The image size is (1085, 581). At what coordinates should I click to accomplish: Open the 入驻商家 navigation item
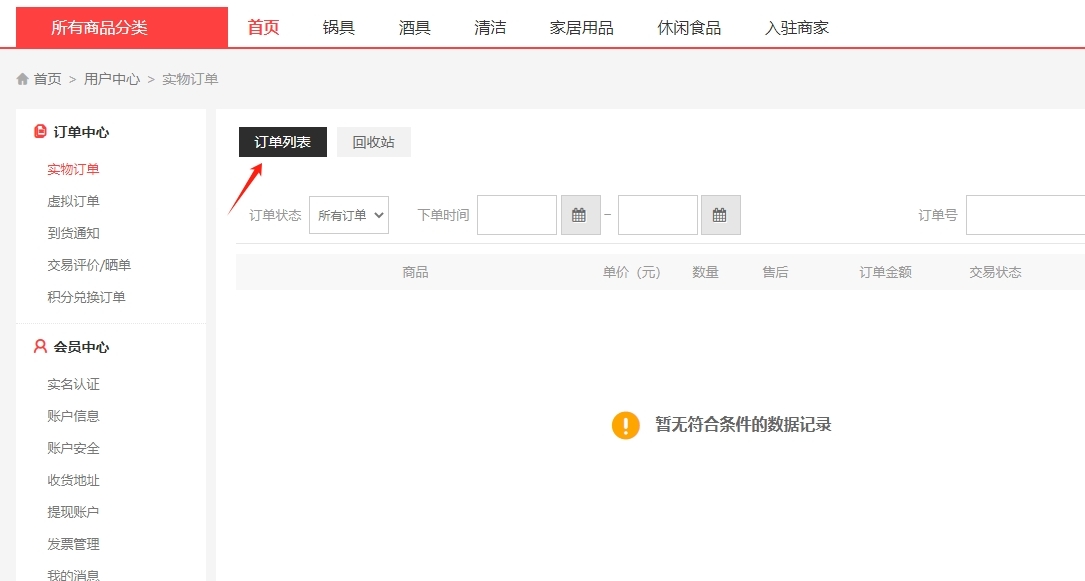pos(796,28)
